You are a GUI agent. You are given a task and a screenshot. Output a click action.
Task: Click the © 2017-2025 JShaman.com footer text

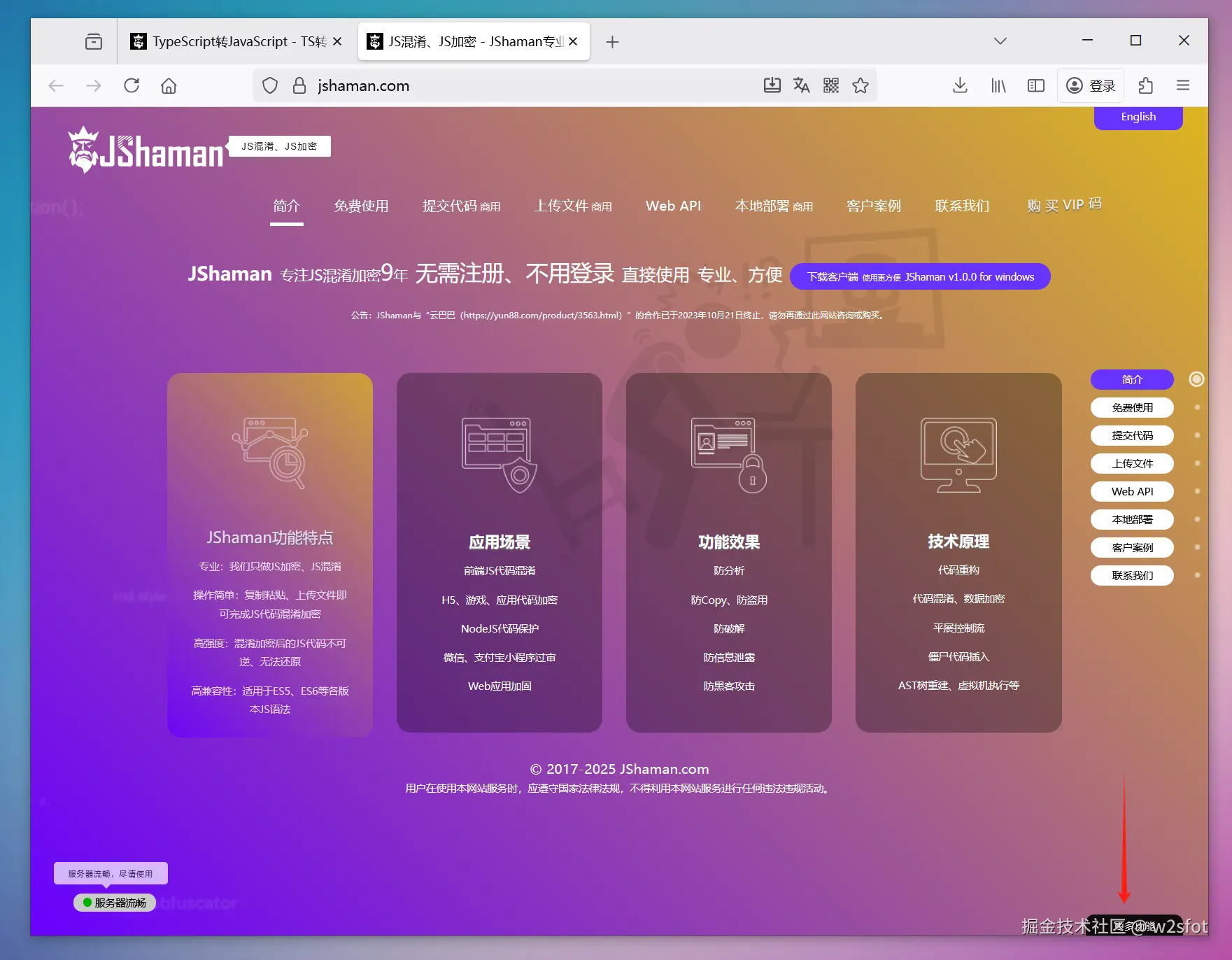tap(619, 769)
